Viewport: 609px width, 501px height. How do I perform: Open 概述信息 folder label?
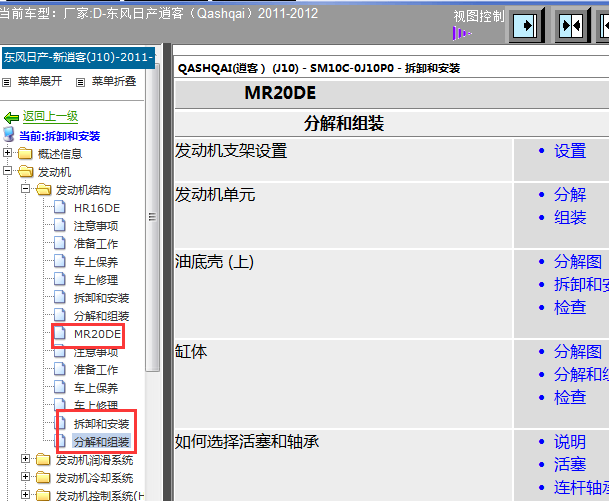point(60,154)
